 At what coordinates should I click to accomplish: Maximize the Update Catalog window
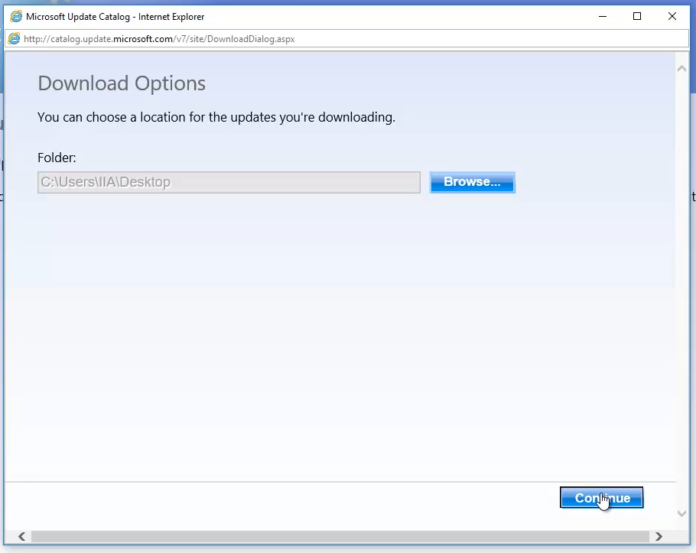point(637,16)
